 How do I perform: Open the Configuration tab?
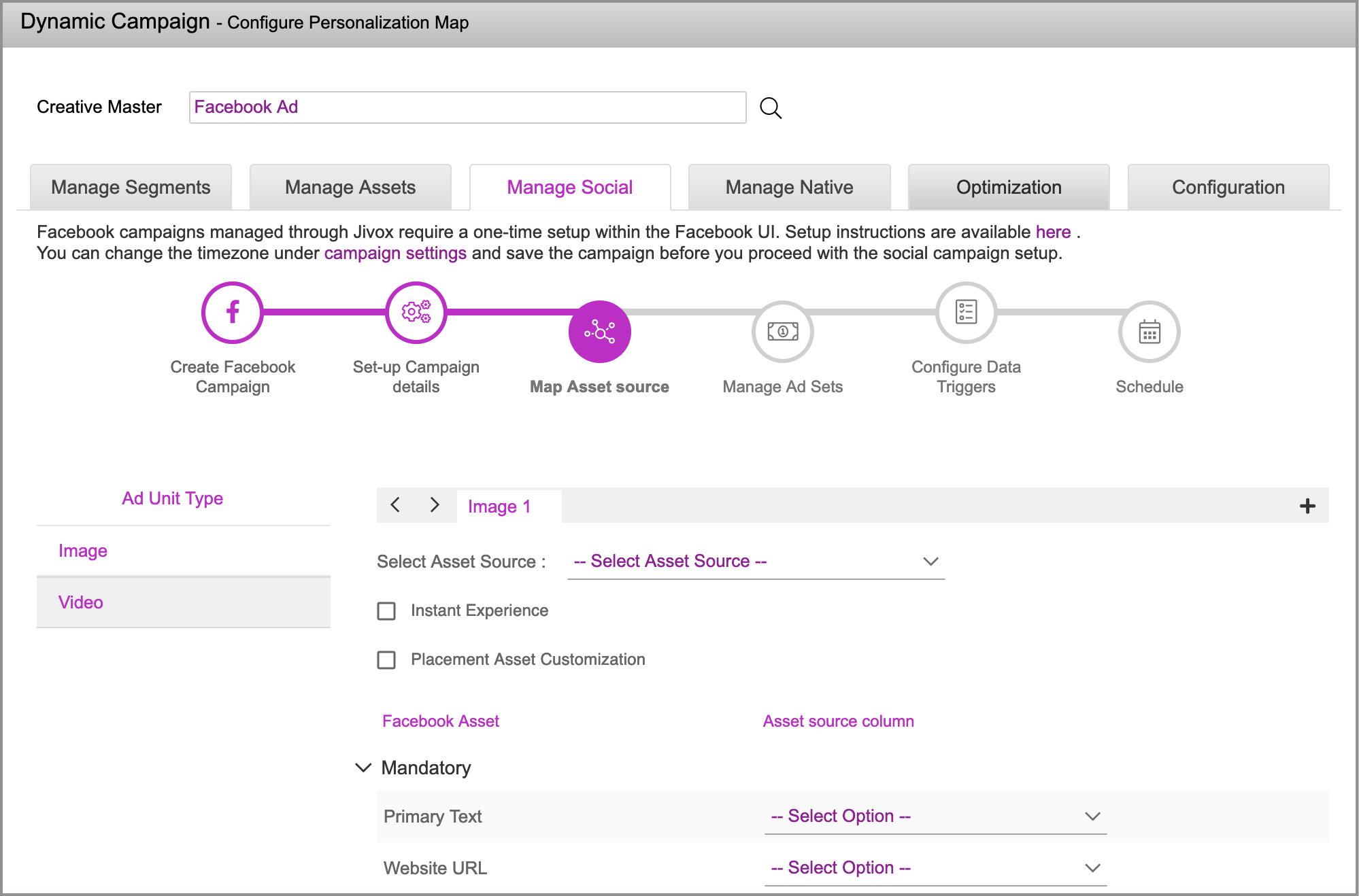[x=1228, y=187]
